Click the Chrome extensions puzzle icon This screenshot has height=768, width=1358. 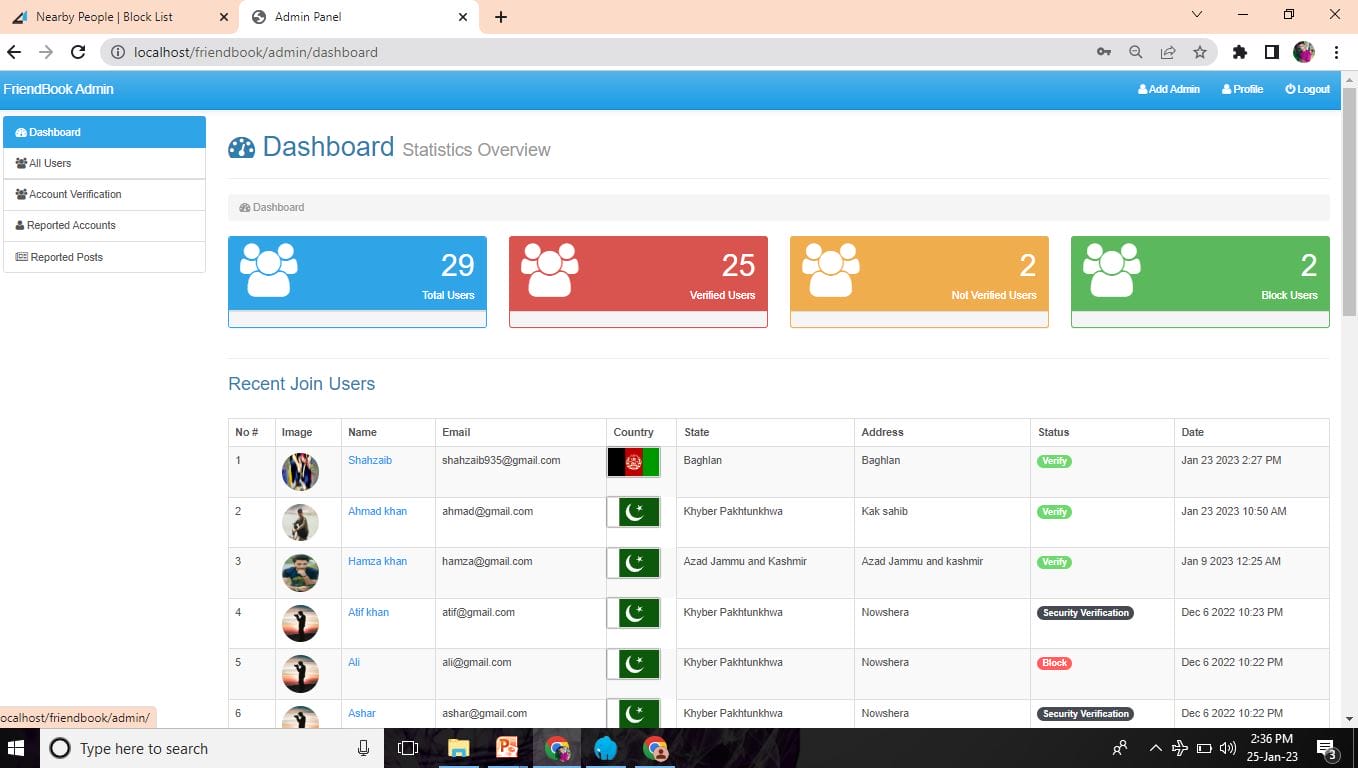click(1240, 52)
